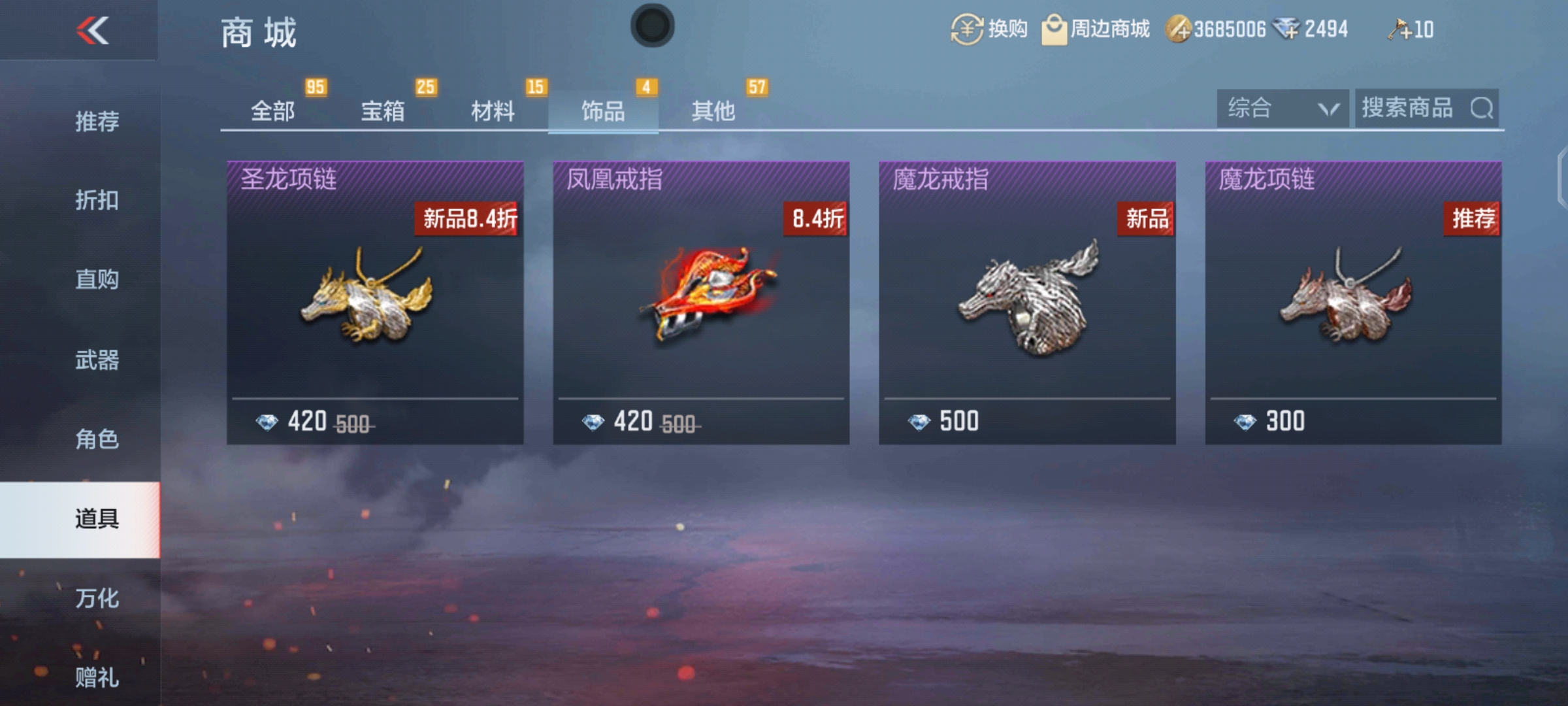Select the 凤凰戒指 phoenix ring item
1568x706 pixels.
point(701,303)
